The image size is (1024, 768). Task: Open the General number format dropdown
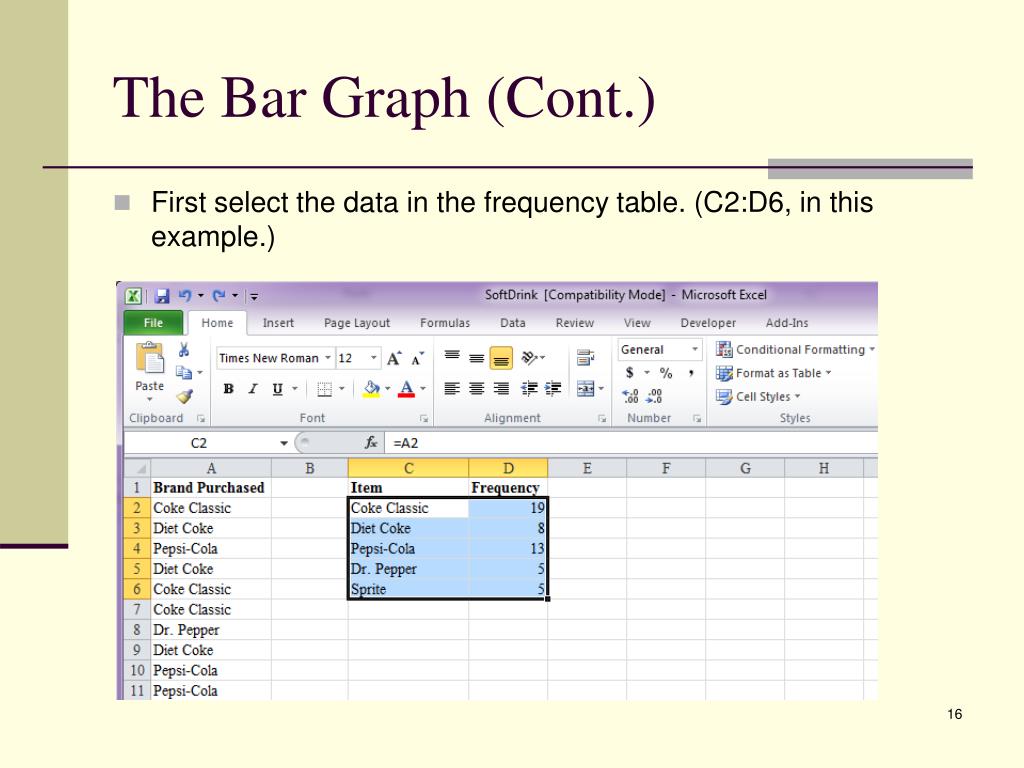(695, 349)
